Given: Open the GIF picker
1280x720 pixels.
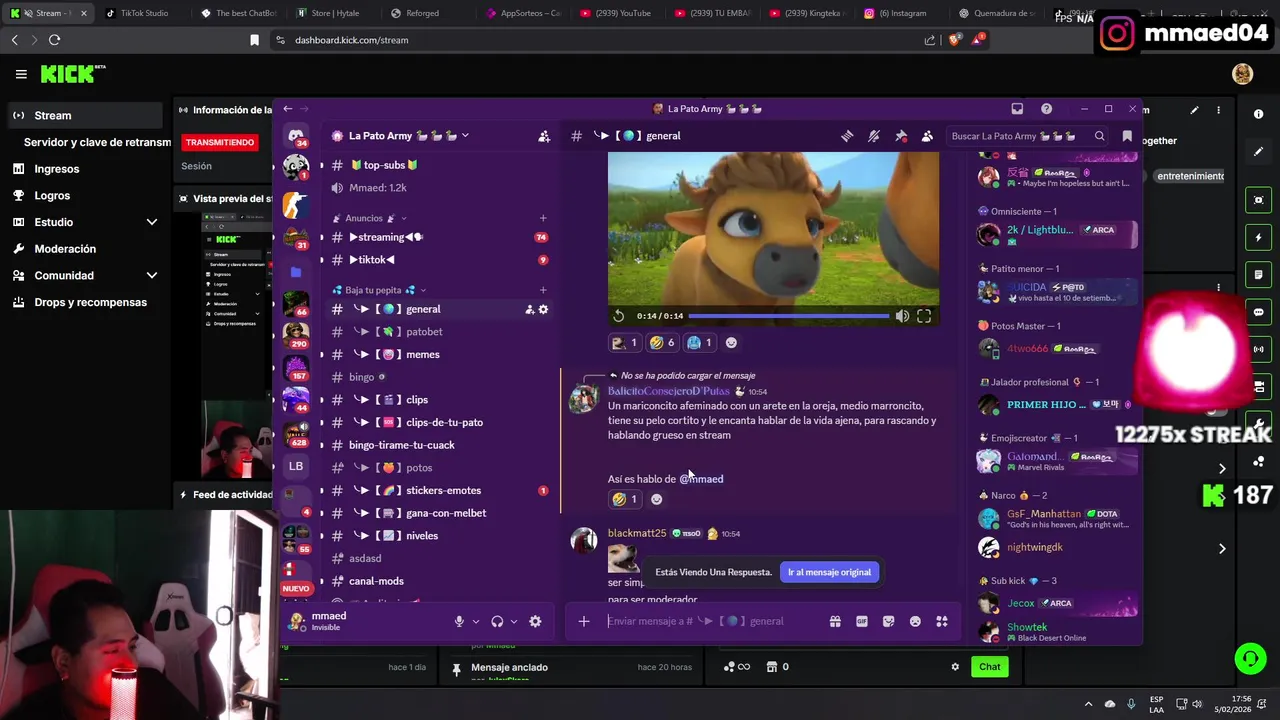Looking at the screenshot, I should pos(862,621).
